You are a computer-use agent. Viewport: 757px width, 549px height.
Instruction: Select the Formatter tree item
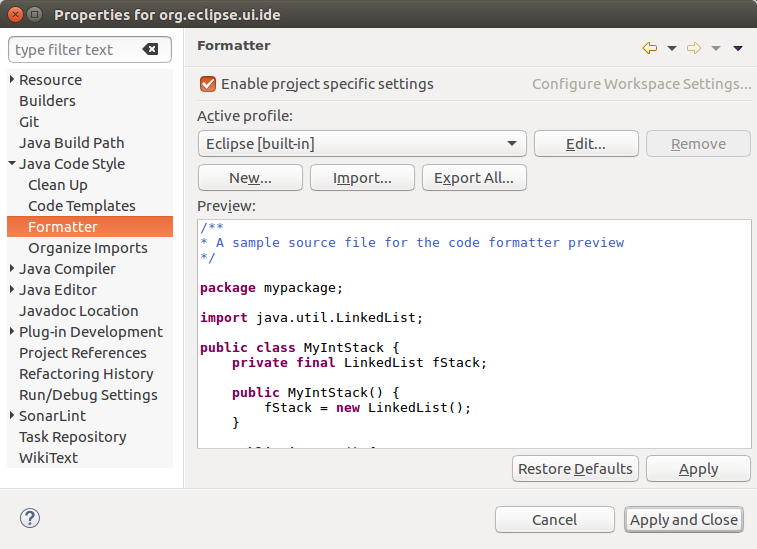[x=90, y=226]
